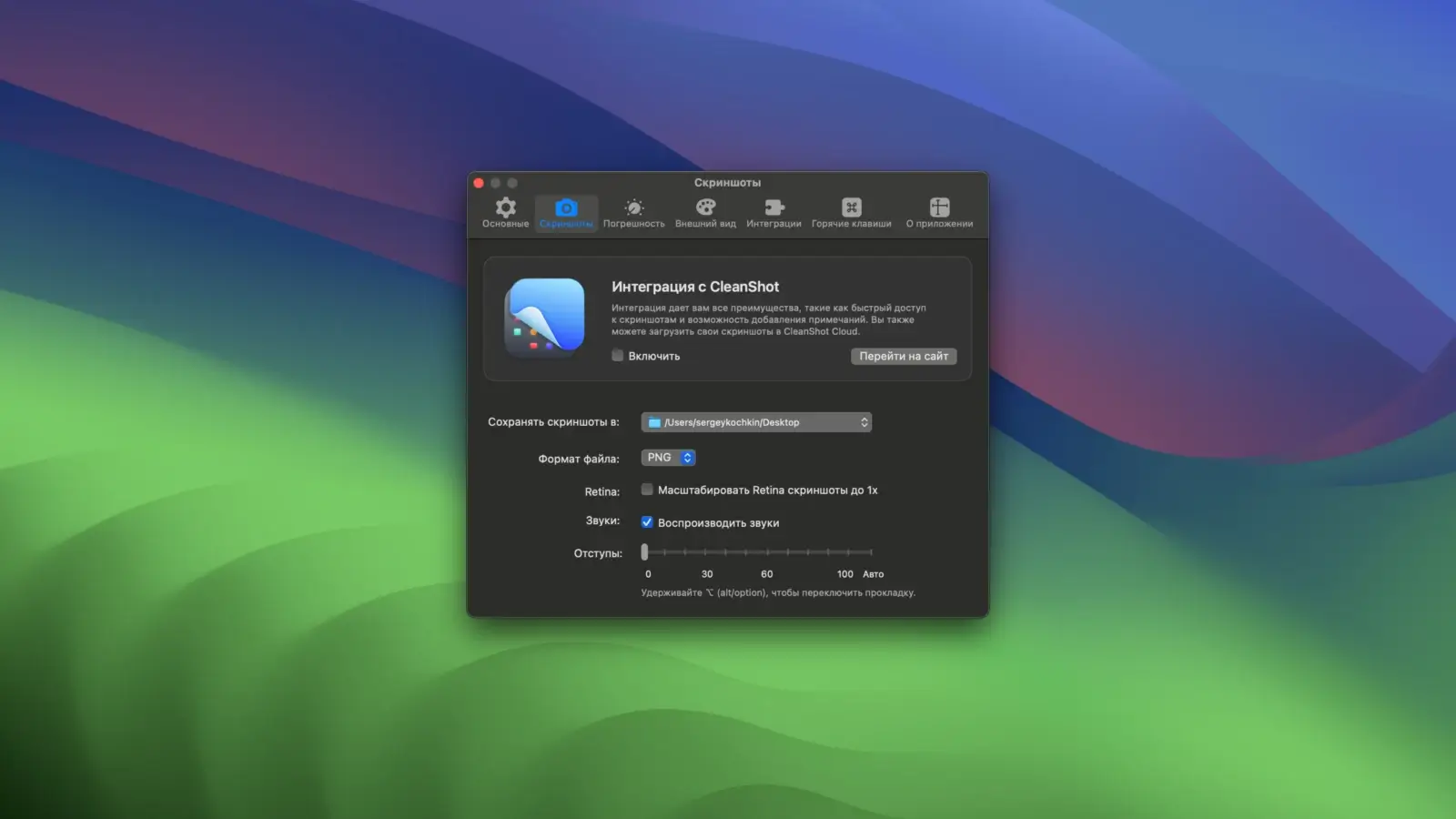
Task: Open the screenshot save location dropdown
Action: coord(756,422)
